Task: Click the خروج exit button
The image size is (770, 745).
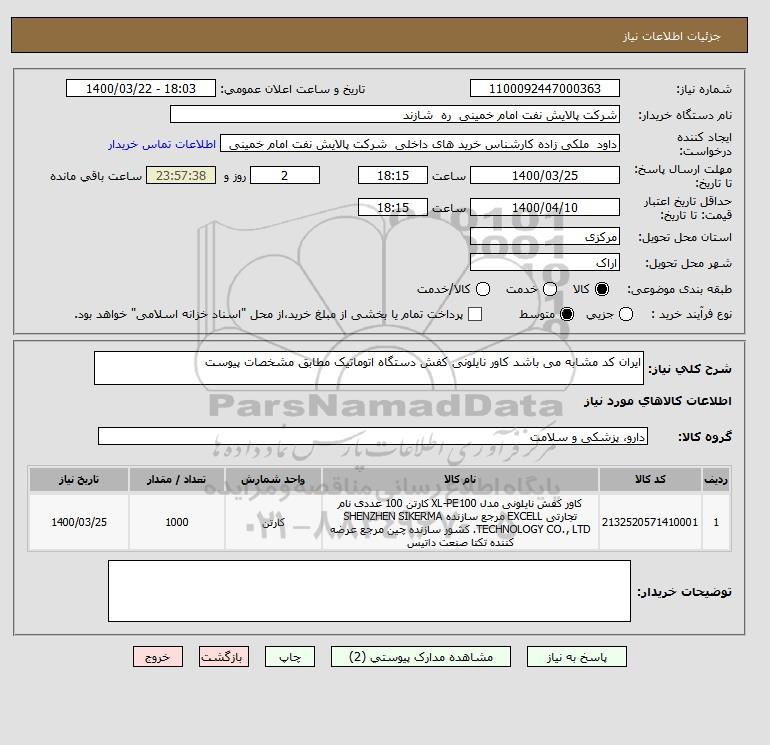Action: pyautogui.click(x=158, y=657)
